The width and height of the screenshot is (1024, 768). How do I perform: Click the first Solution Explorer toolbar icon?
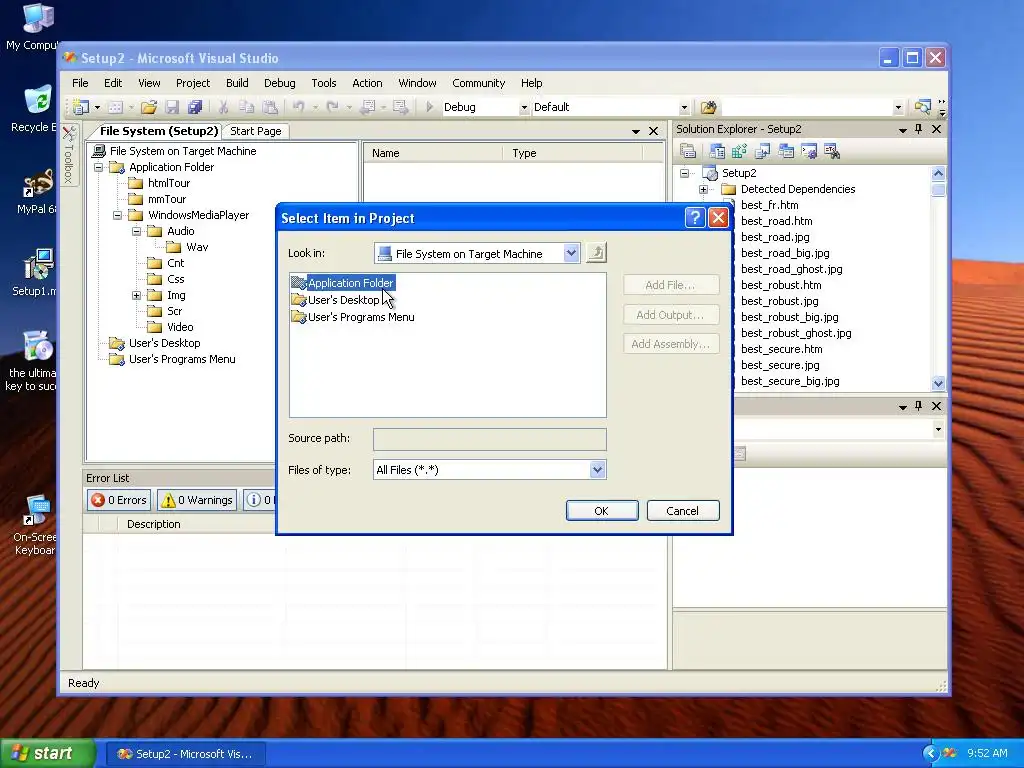688,152
